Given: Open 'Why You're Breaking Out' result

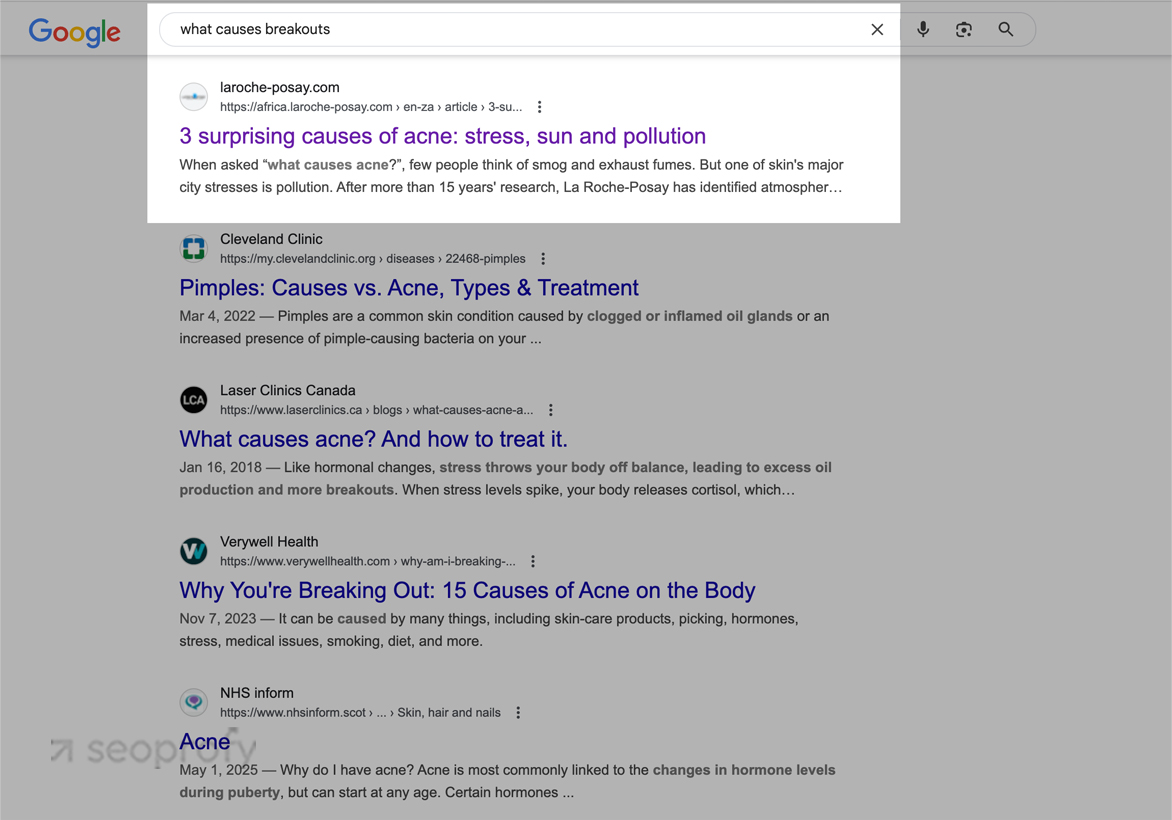Looking at the screenshot, I should click(x=467, y=591).
